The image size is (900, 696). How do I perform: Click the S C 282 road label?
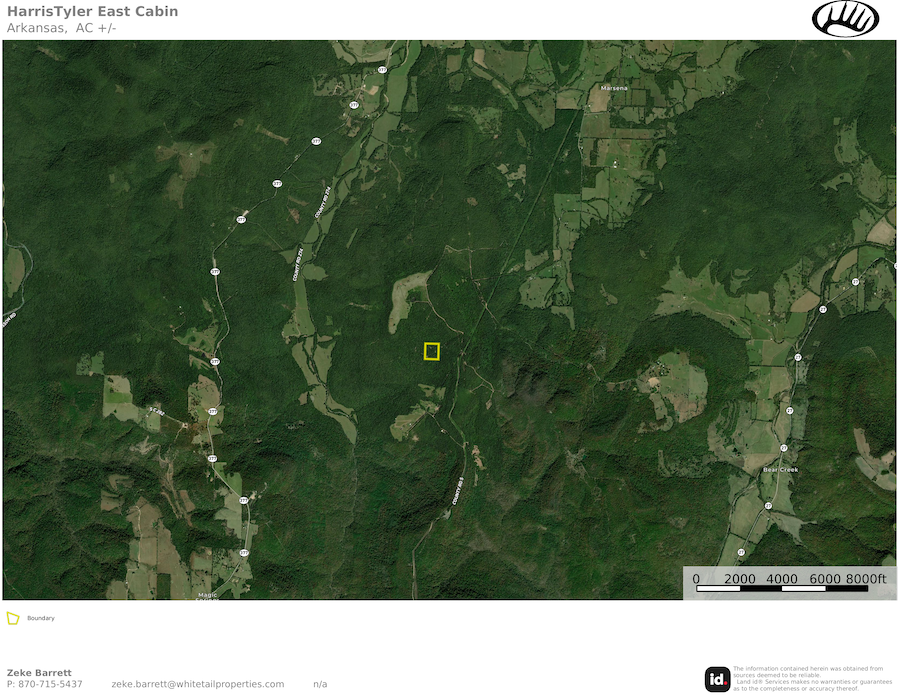pyautogui.click(x=157, y=410)
